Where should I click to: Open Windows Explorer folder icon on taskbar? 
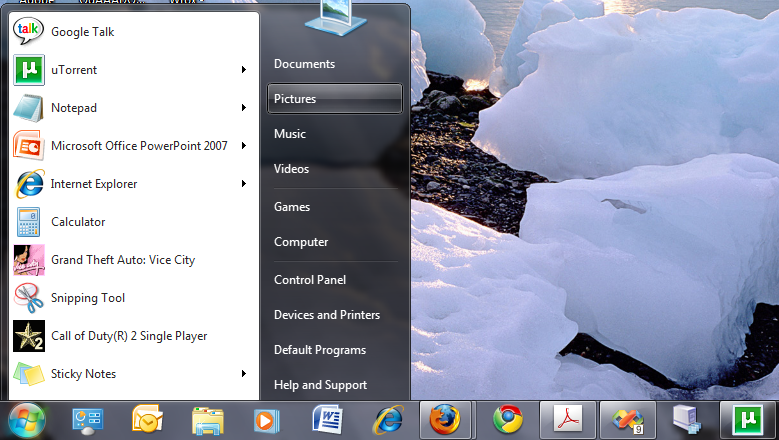[207, 421]
